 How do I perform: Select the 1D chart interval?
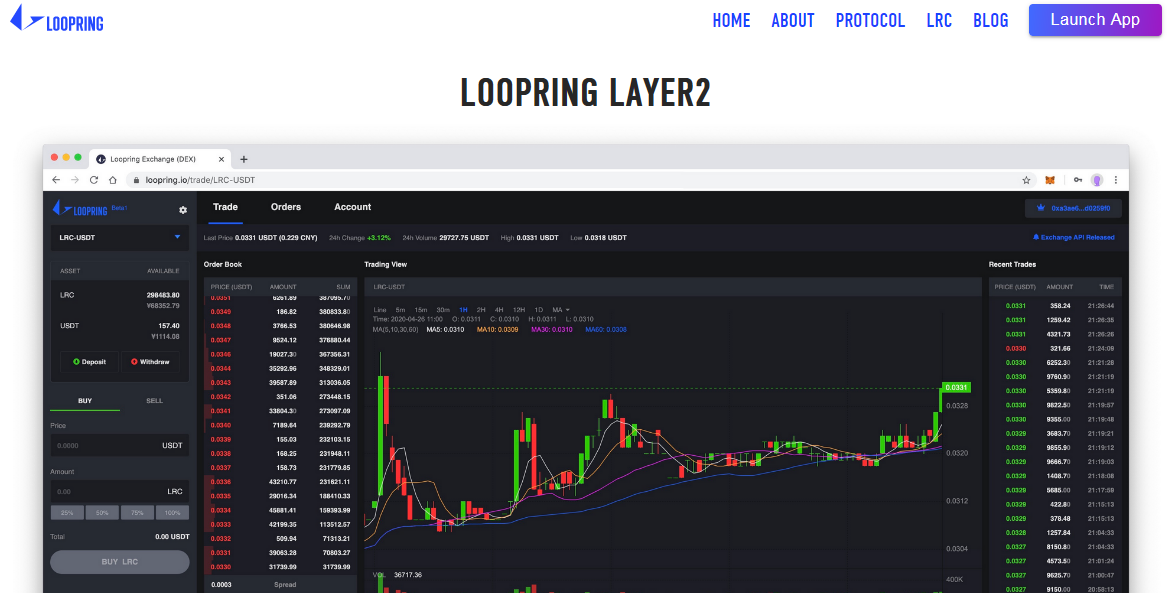coord(539,310)
